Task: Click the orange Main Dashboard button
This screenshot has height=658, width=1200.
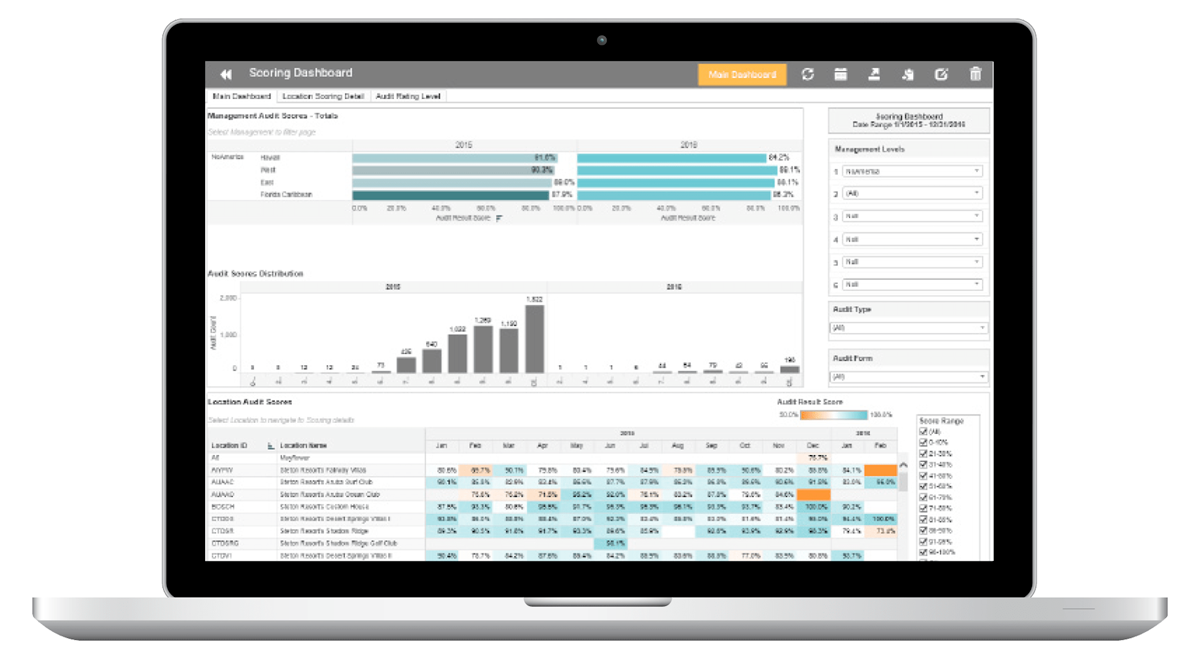Action: tap(741, 74)
